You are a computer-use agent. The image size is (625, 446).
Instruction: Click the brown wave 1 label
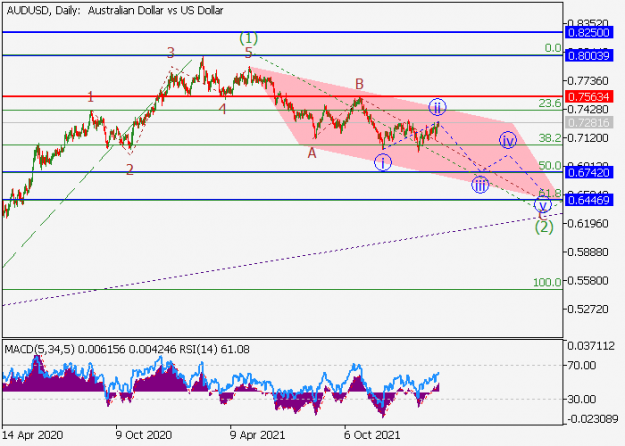91,96
